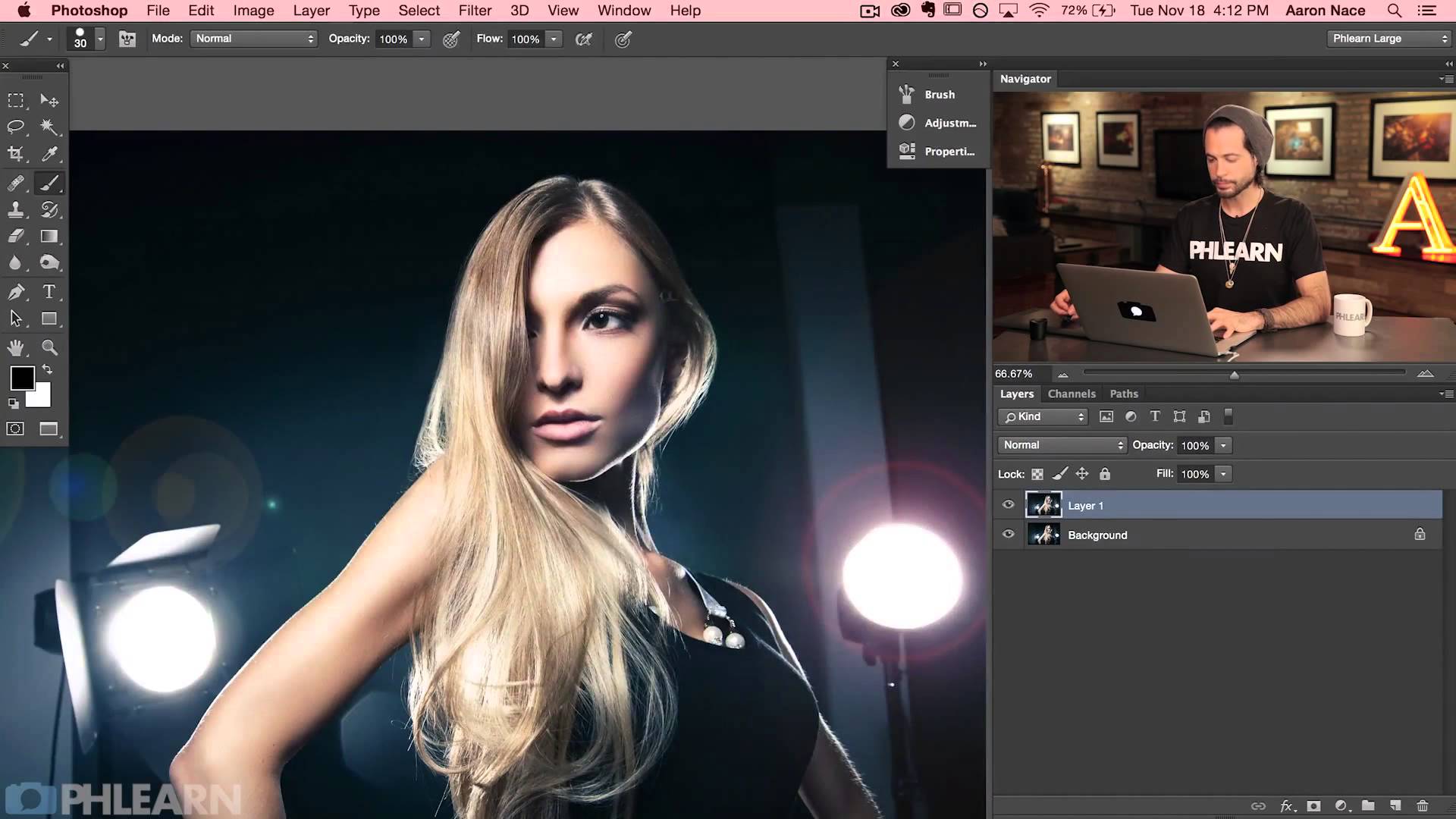Open the layer Kind filter dropdown
The width and height of the screenshot is (1456, 819).
coord(1043,416)
